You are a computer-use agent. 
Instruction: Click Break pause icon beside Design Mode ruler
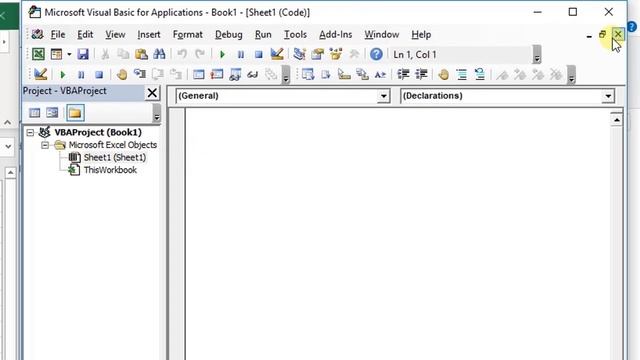pos(241,54)
